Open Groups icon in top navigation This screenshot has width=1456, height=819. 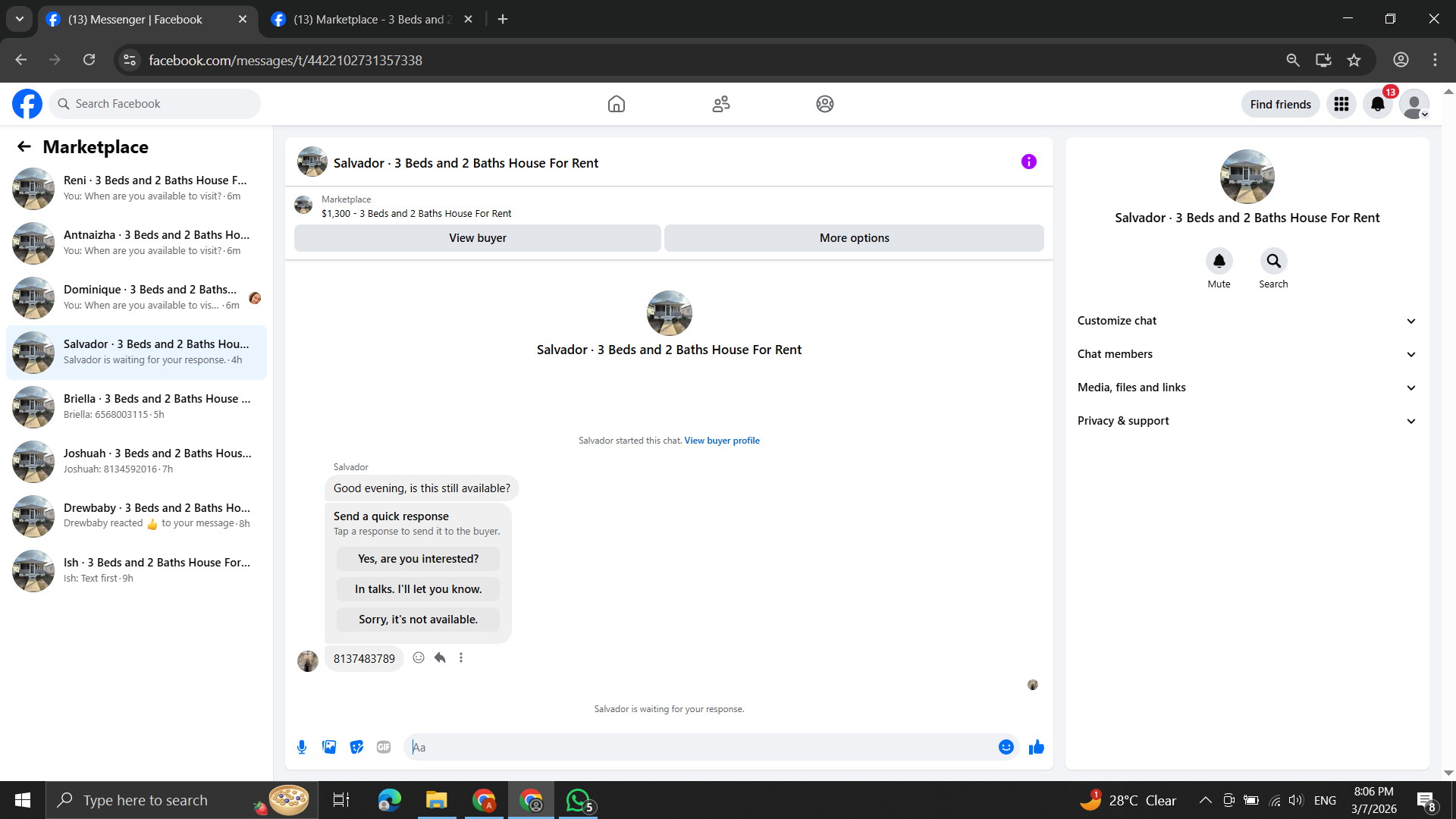click(x=825, y=104)
